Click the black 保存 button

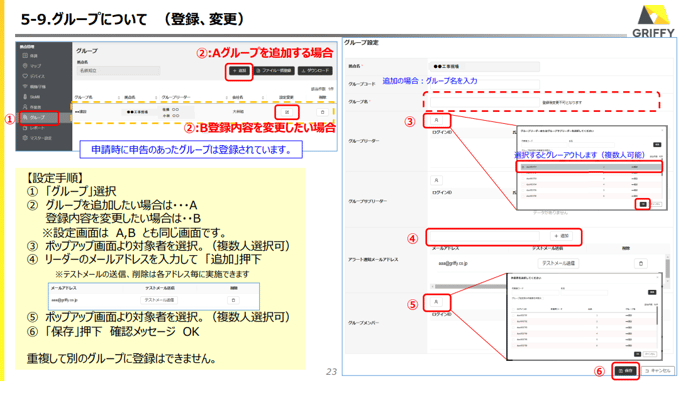point(626,371)
